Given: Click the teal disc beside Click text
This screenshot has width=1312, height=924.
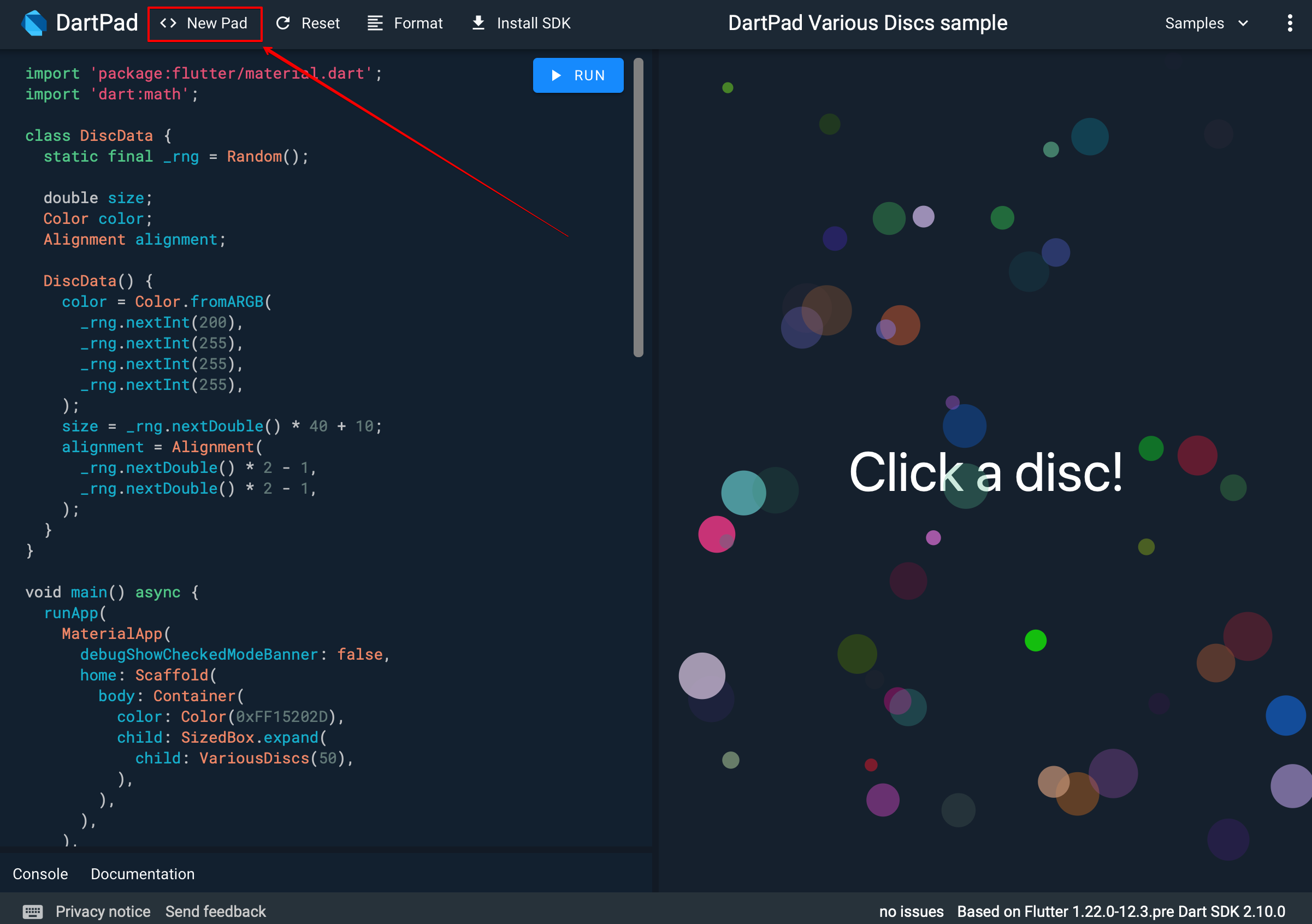Looking at the screenshot, I should (x=743, y=493).
